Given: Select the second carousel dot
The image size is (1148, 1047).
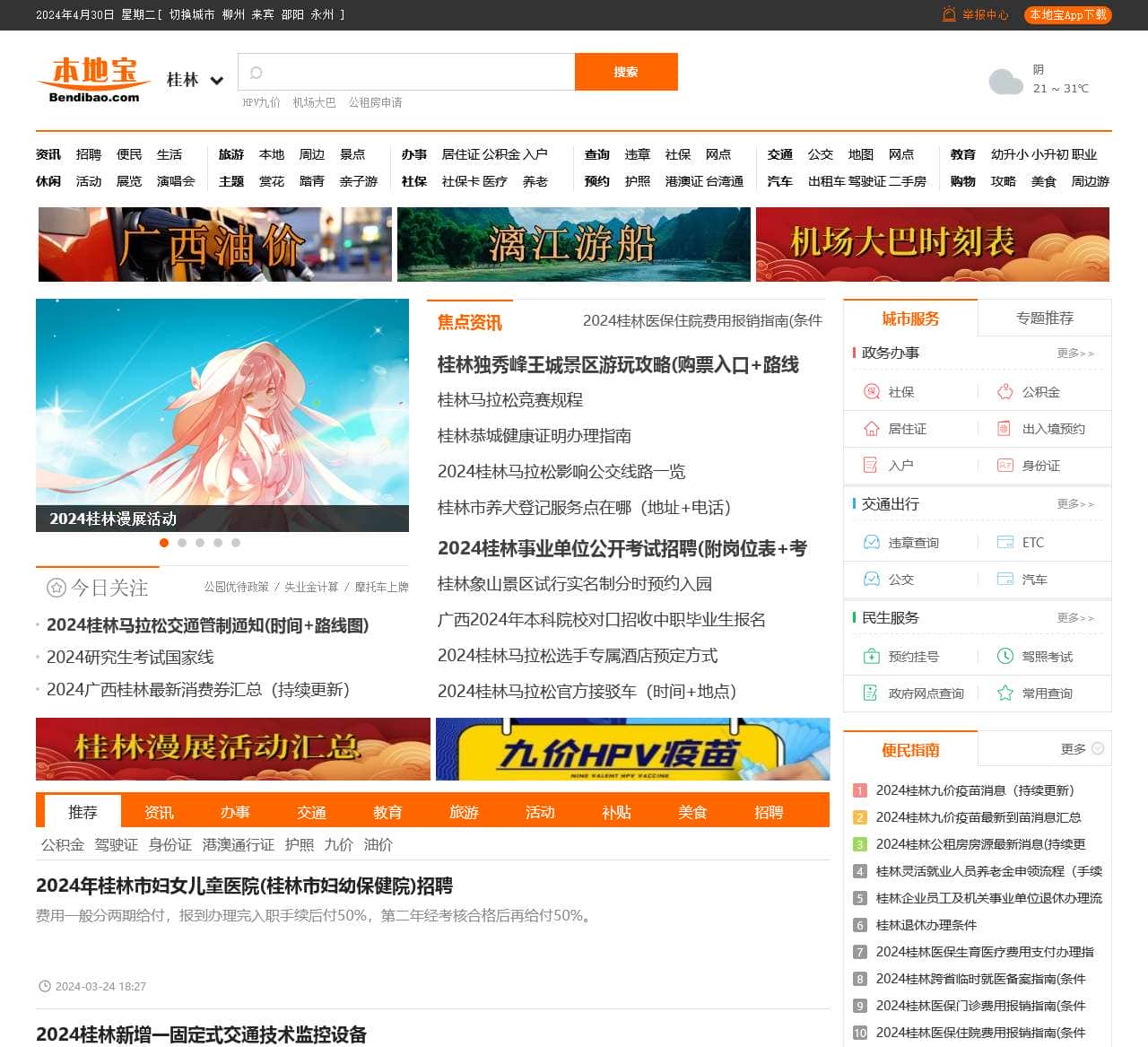Looking at the screenshot, I should [182, 543].
